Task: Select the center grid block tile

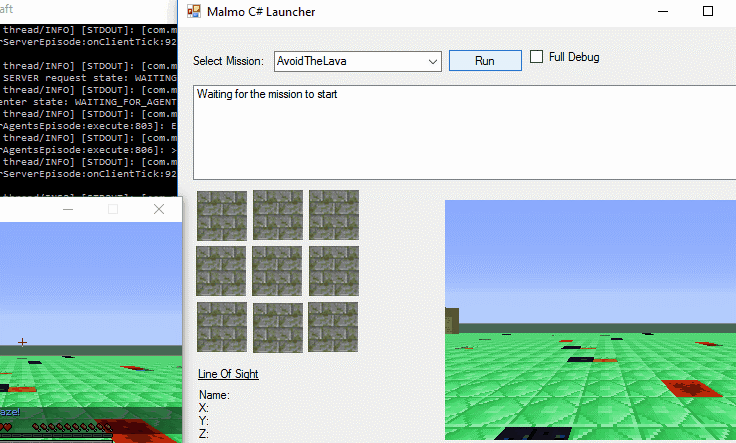Action: click(277, 271)
